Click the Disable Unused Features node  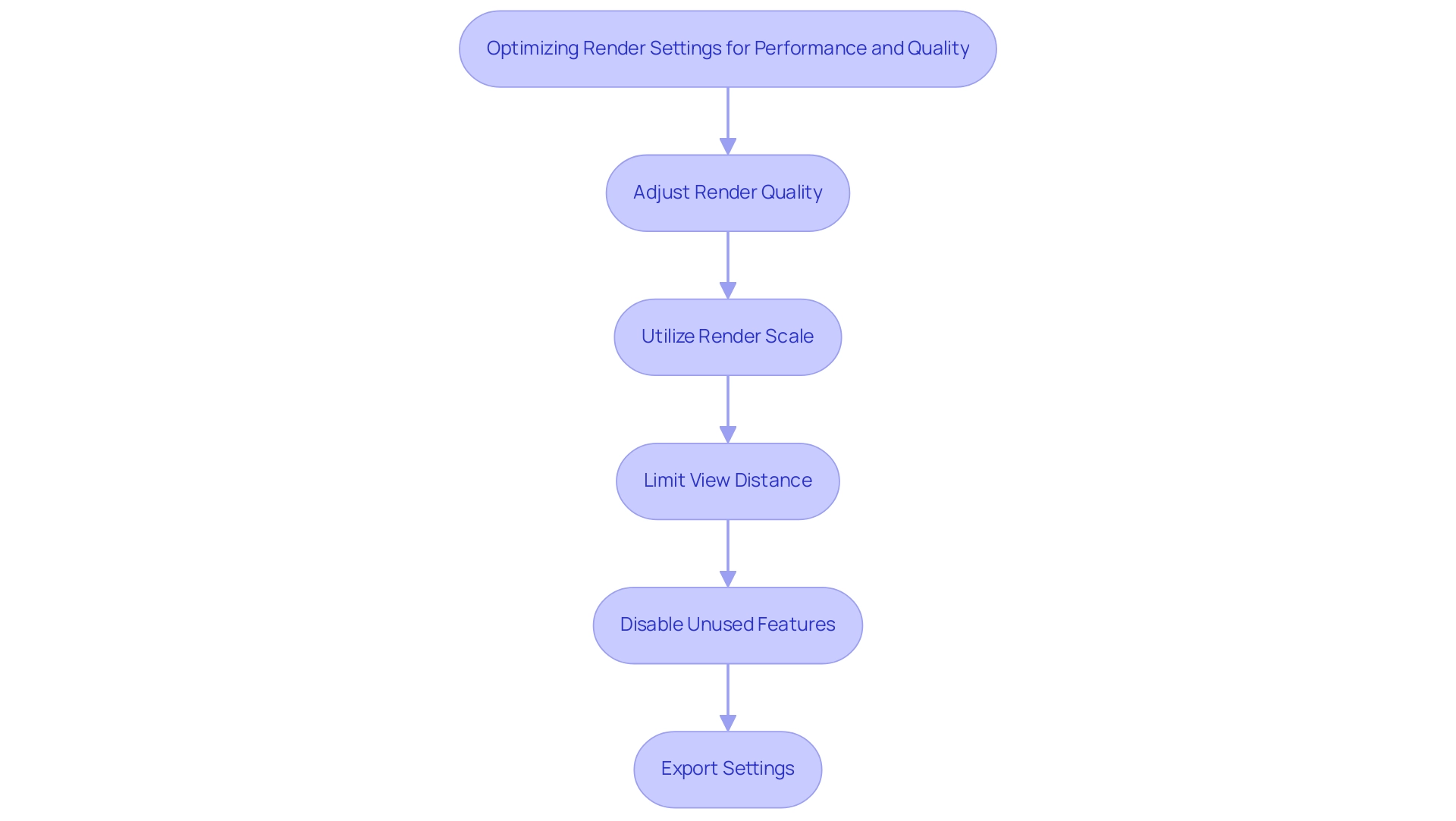[727, 624]
